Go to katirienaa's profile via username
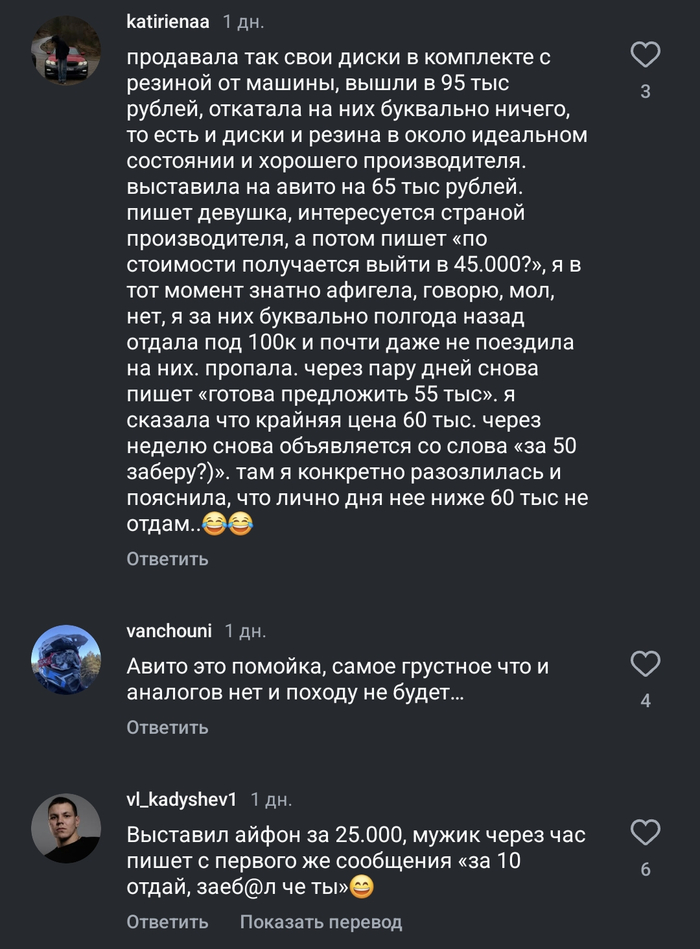The width and height of the screenshot is (700, 949). (169, 21)
